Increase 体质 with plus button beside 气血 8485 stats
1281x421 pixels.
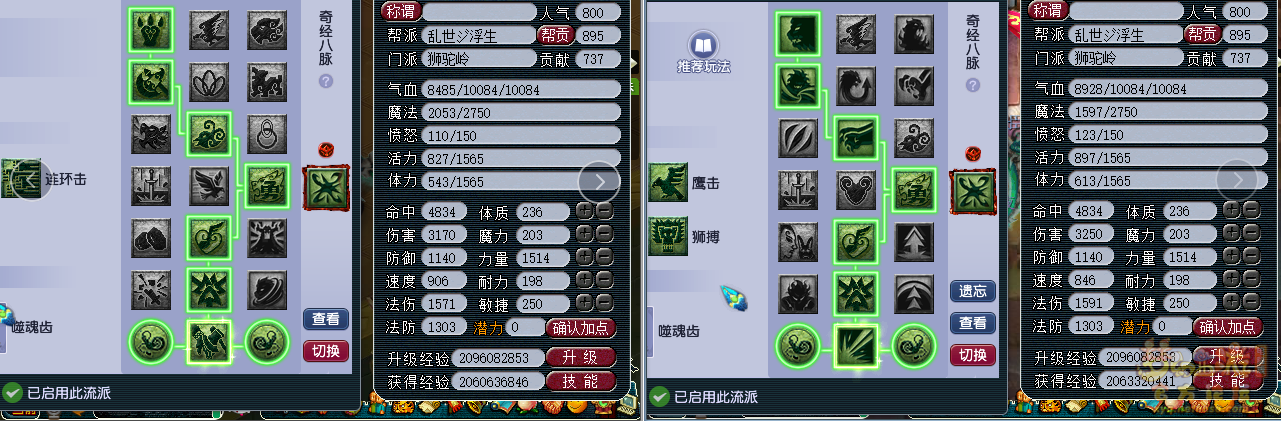point(584,211)
